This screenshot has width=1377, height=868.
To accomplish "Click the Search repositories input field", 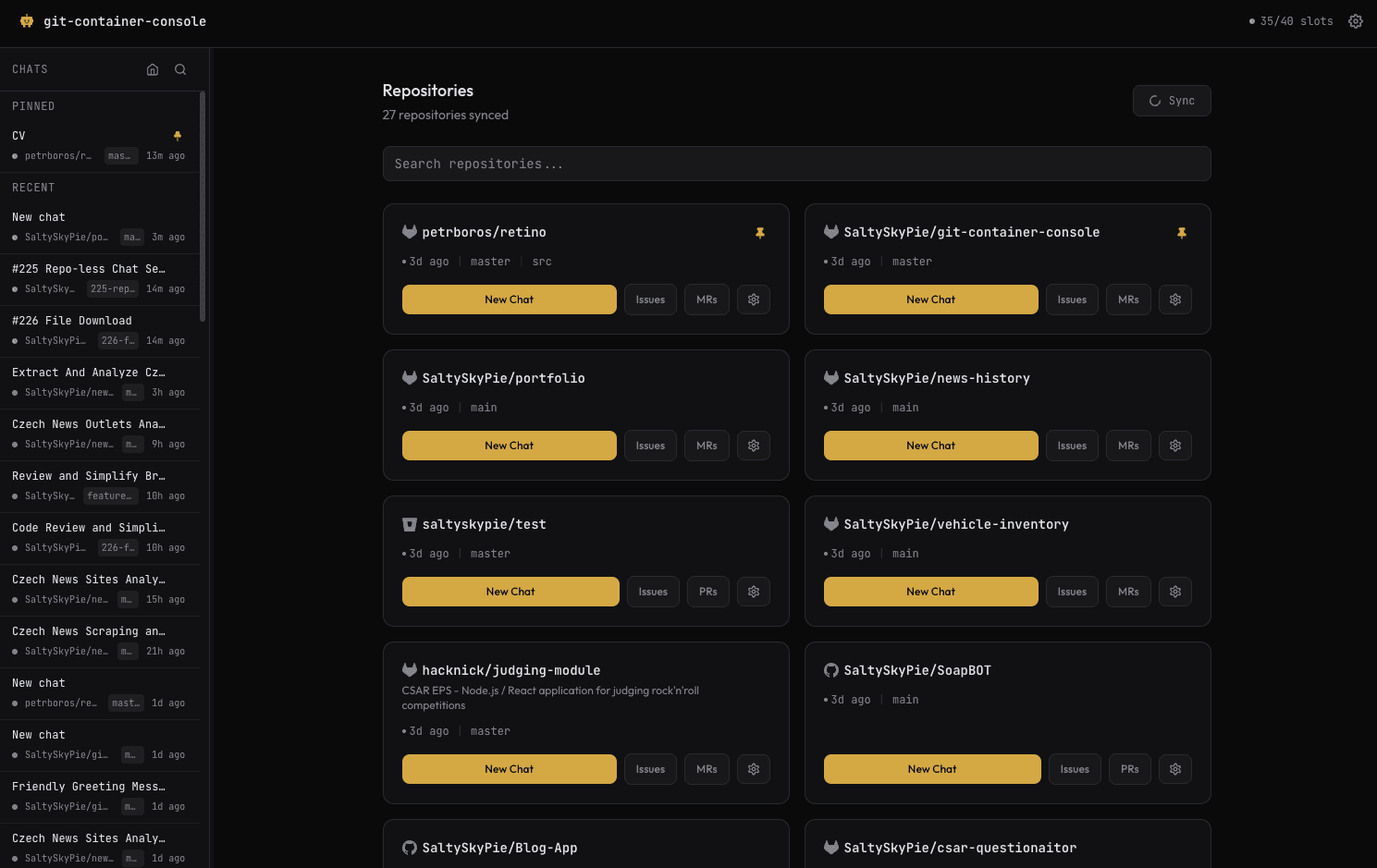I will coord(796,164).
